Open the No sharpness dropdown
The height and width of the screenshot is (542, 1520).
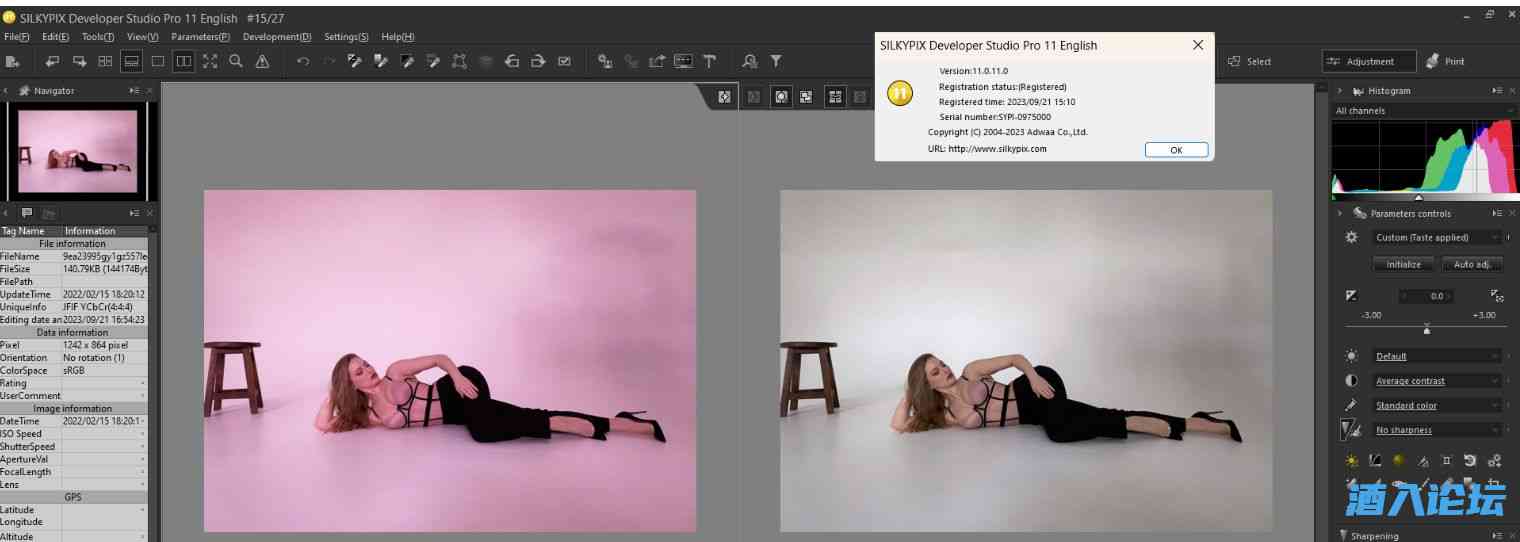pos(1437,430)
